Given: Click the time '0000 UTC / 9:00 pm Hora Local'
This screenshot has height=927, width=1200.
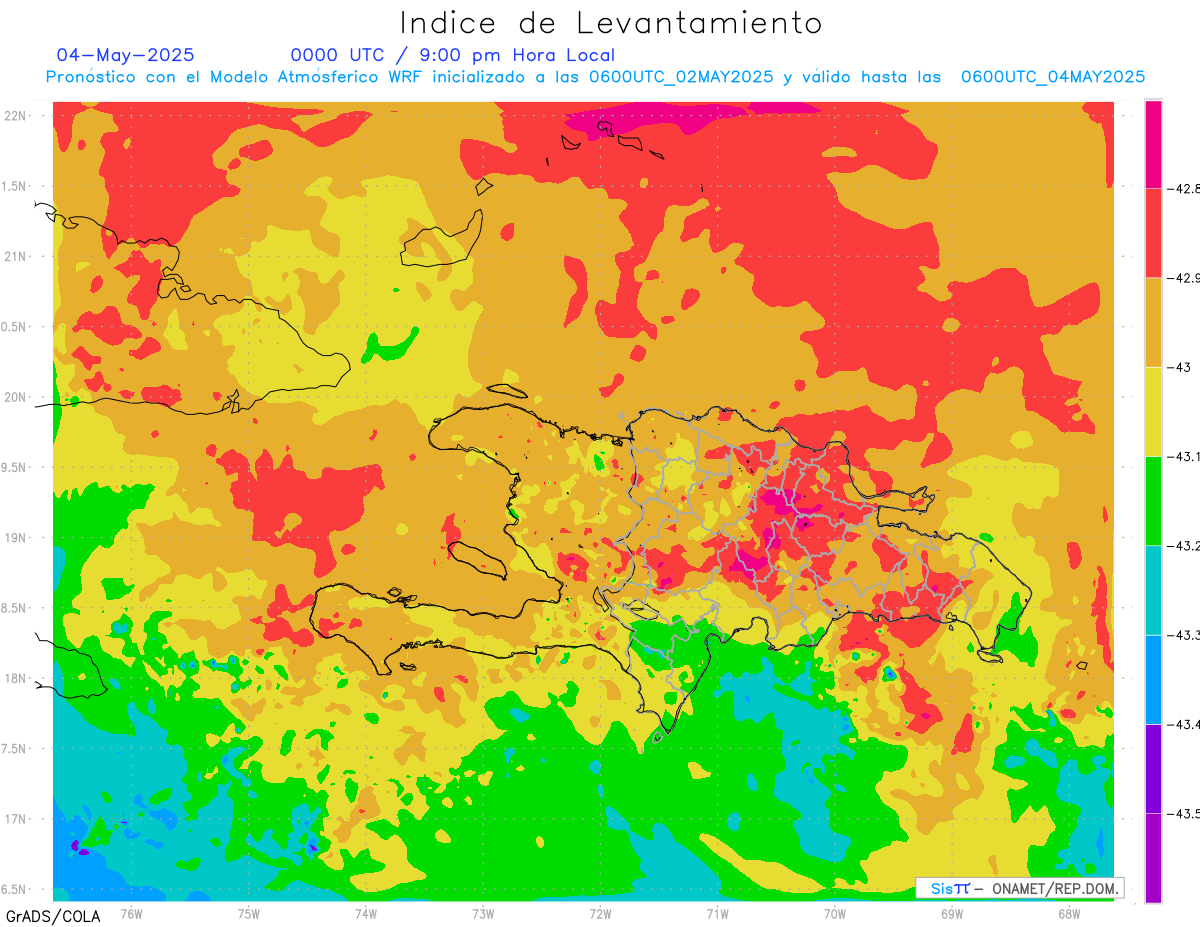Looking at the screenshot, I should click(452, 56).
